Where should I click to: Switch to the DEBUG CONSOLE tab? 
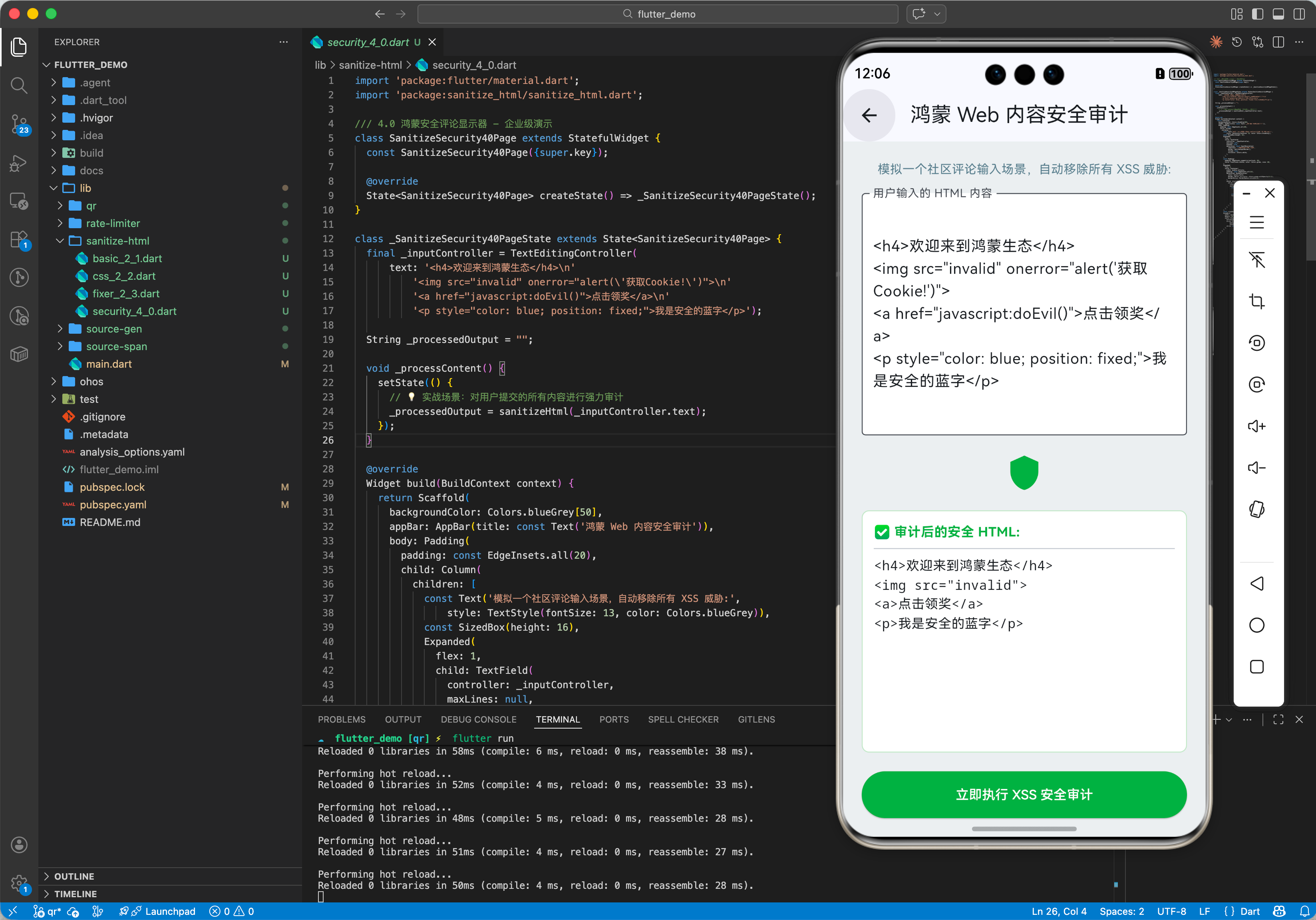click(x=478, y=719)
